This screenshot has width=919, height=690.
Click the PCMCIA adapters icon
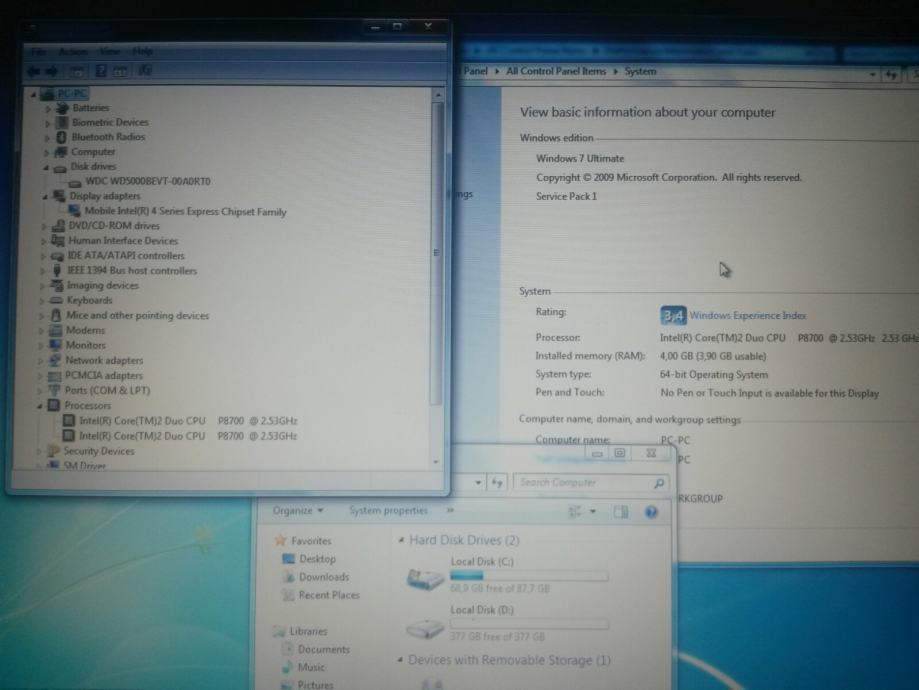55,376
